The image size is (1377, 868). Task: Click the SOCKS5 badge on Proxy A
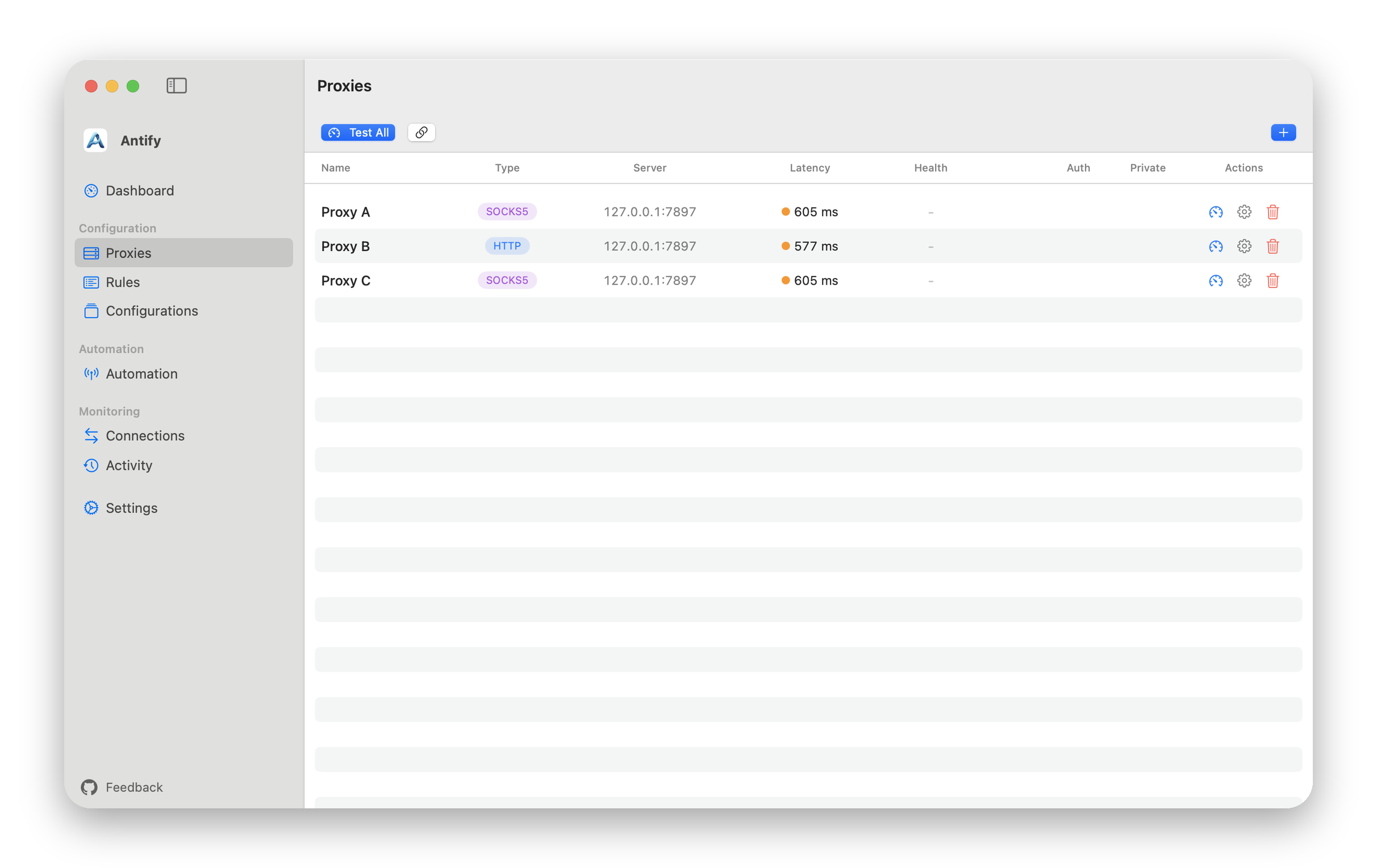click(x=507, y=211)
